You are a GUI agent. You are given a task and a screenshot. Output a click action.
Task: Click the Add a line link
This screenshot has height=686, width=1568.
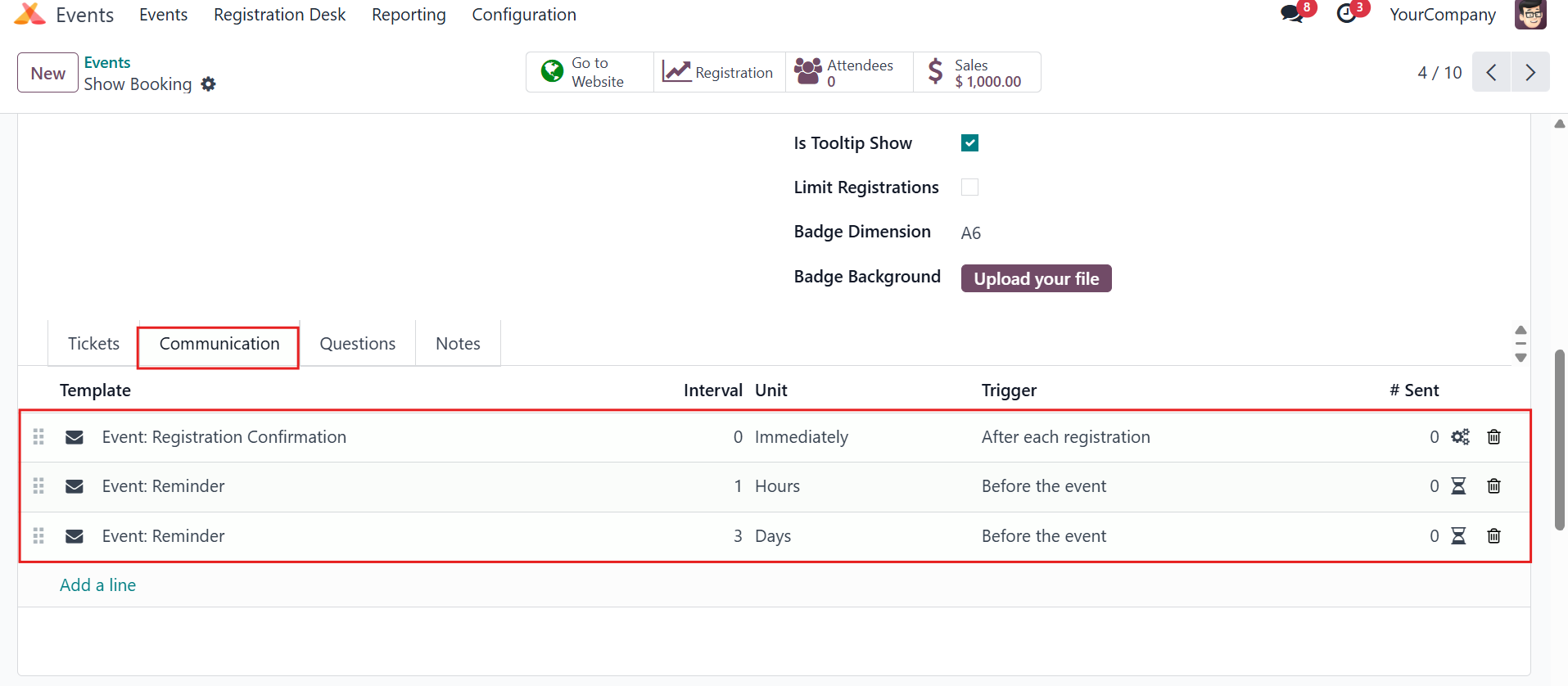coord(97,585)
